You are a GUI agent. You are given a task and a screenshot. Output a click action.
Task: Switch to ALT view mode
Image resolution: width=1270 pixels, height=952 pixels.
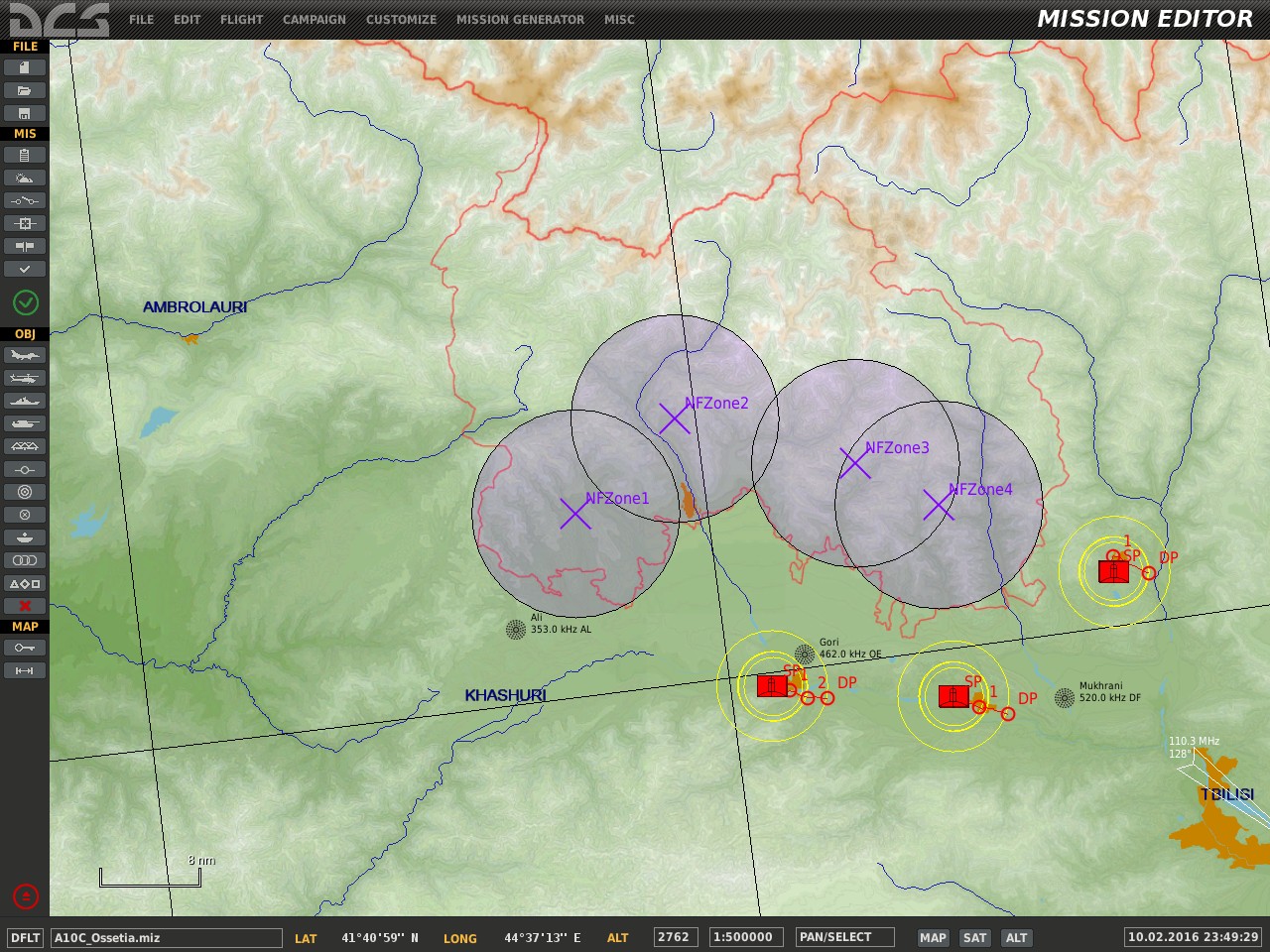1017,937
